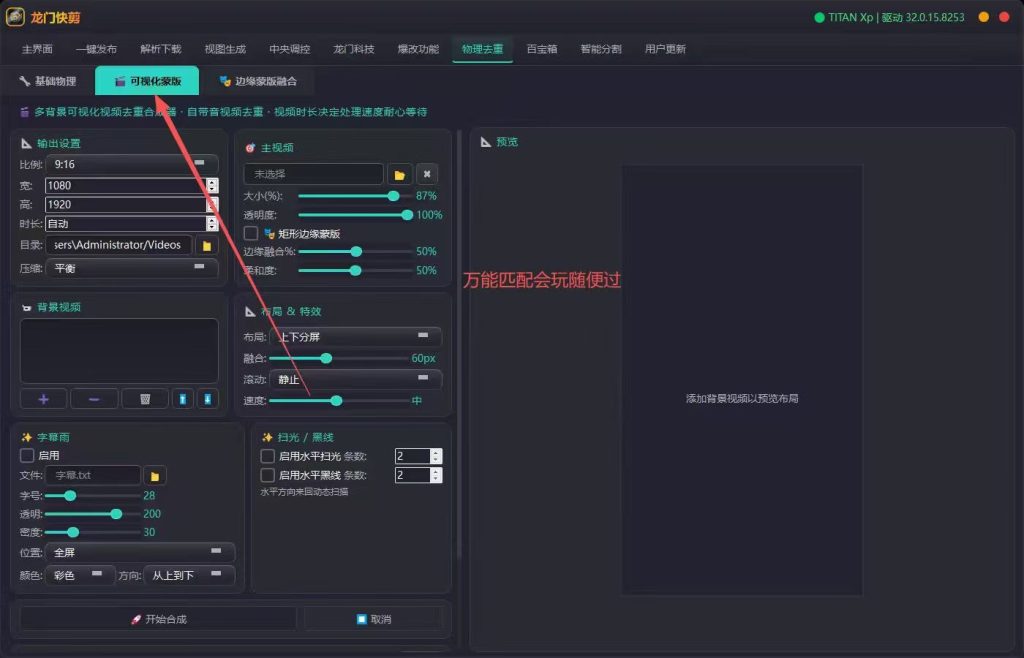
Task: Click the 取消 button
Action: coord(374,619)
